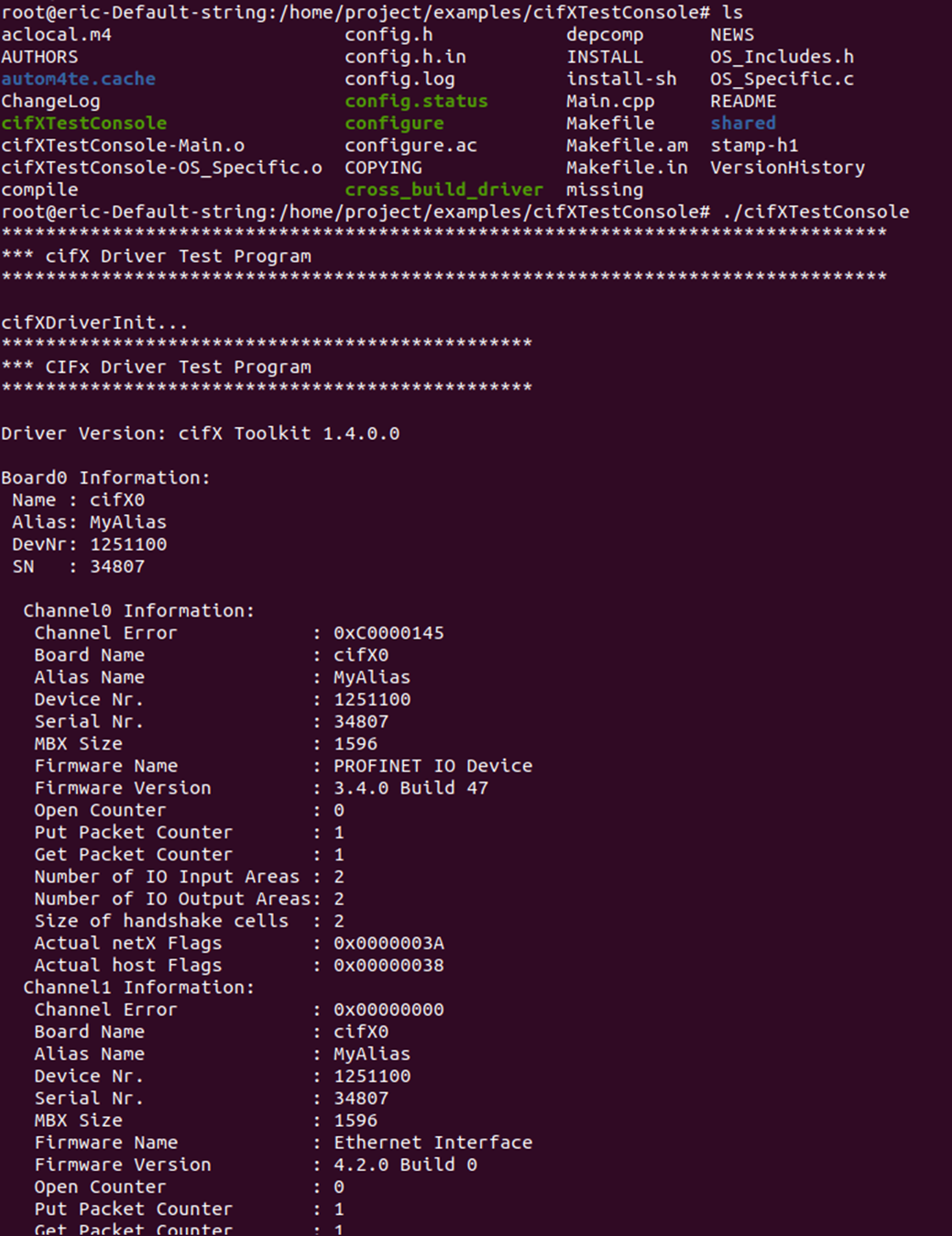The height and width of the screenshot is (1236, 952).
Task: Select the 4.2.0 Build 0 version text
Action: pyautogui.click(x=405, y=1165)
